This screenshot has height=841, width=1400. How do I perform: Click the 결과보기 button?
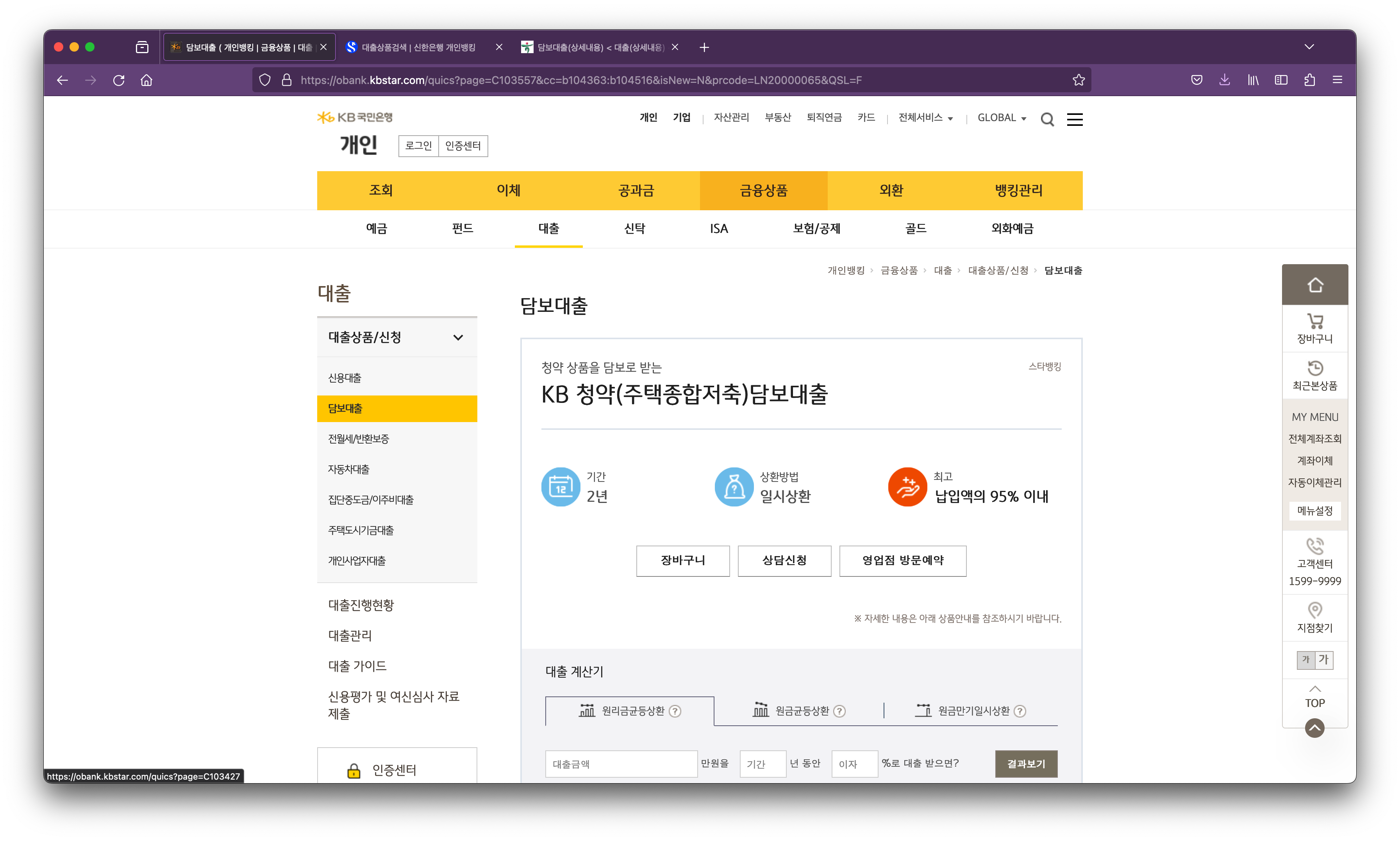click(1026, 763)
